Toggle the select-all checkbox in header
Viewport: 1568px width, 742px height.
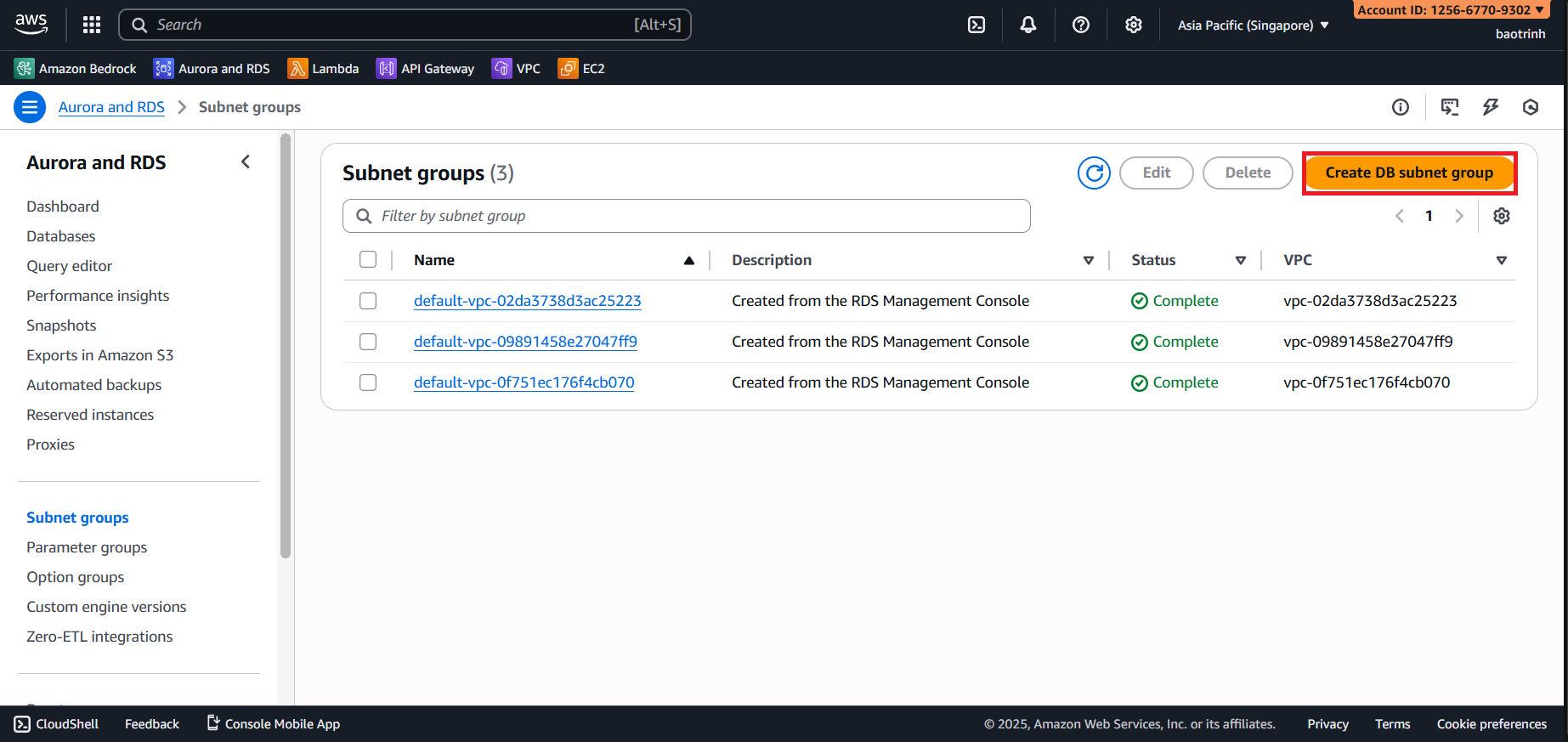[x=368, y=260]
